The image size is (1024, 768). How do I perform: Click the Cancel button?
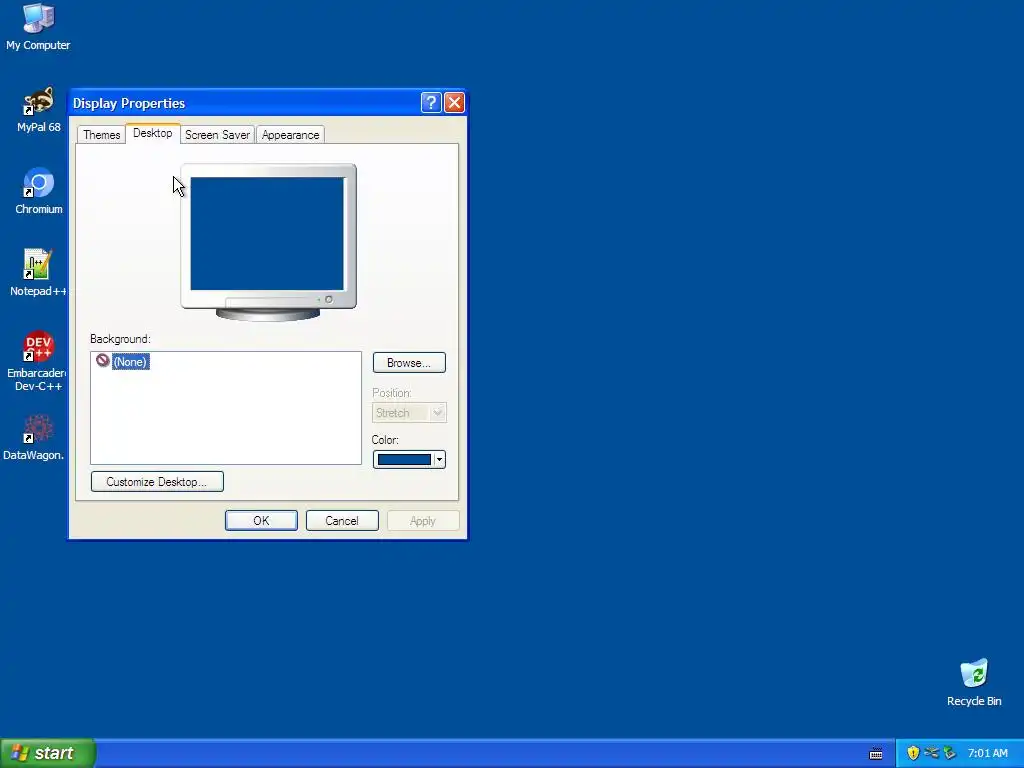tap(342, 520)
